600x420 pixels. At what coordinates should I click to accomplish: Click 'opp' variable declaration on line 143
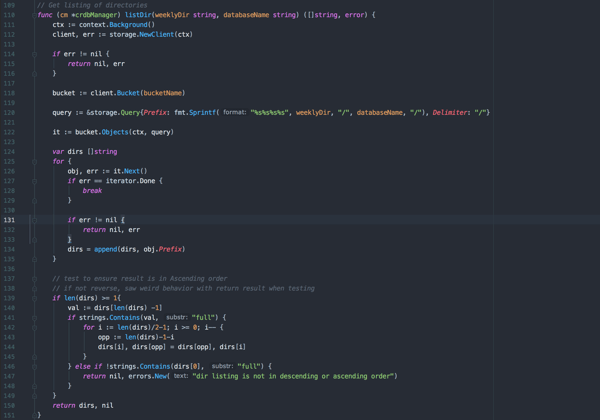point(103,337)
